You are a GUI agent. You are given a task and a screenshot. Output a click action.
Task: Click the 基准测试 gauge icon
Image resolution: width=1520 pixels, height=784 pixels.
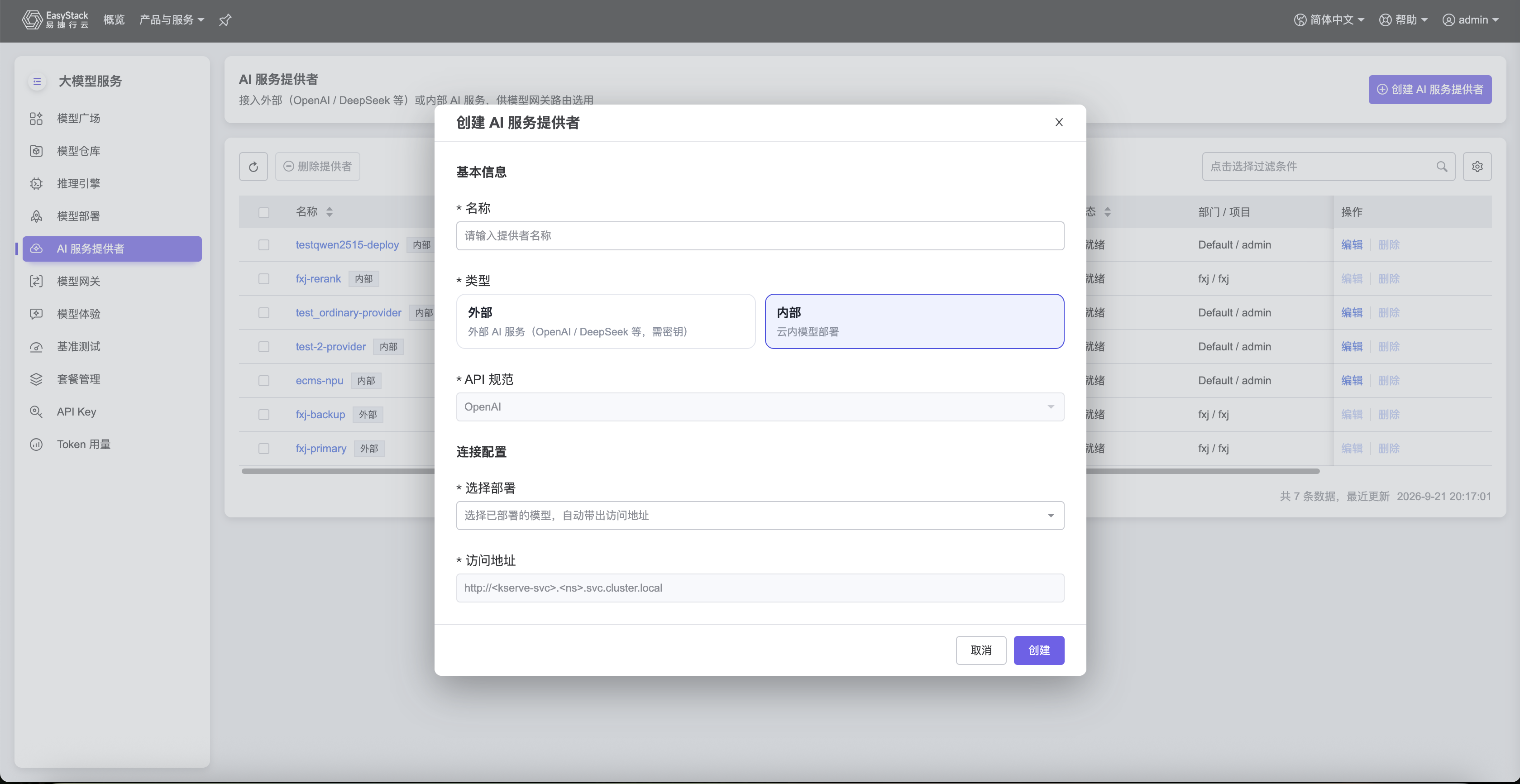(36, 347)
